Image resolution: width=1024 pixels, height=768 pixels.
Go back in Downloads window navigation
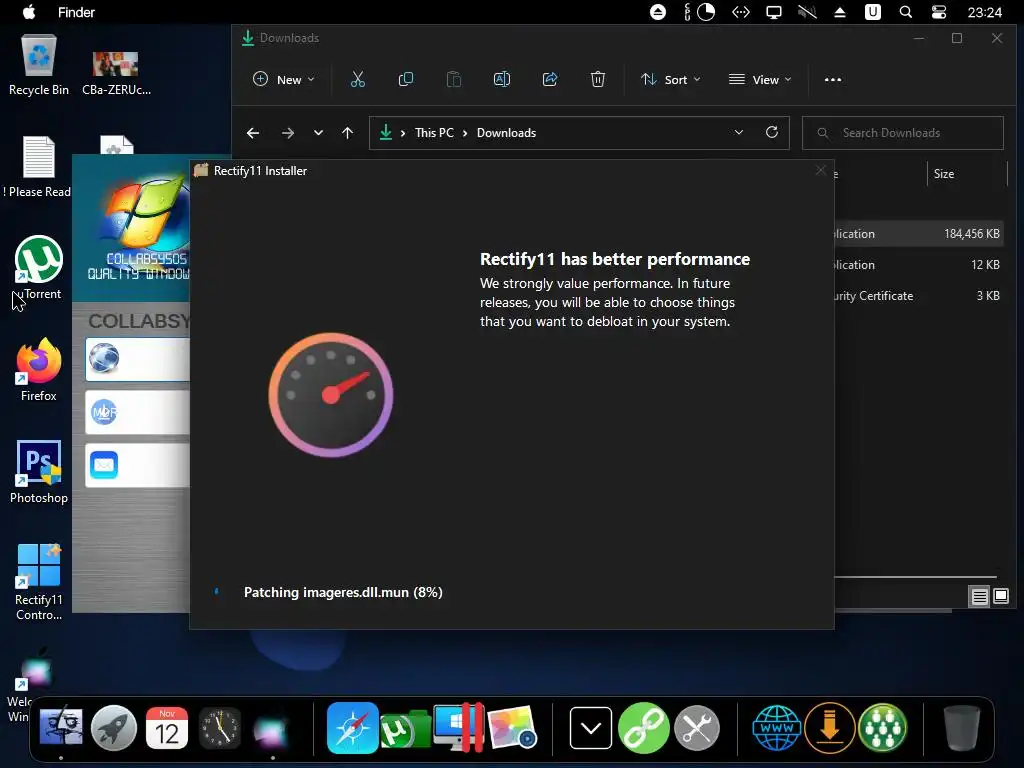253,133
